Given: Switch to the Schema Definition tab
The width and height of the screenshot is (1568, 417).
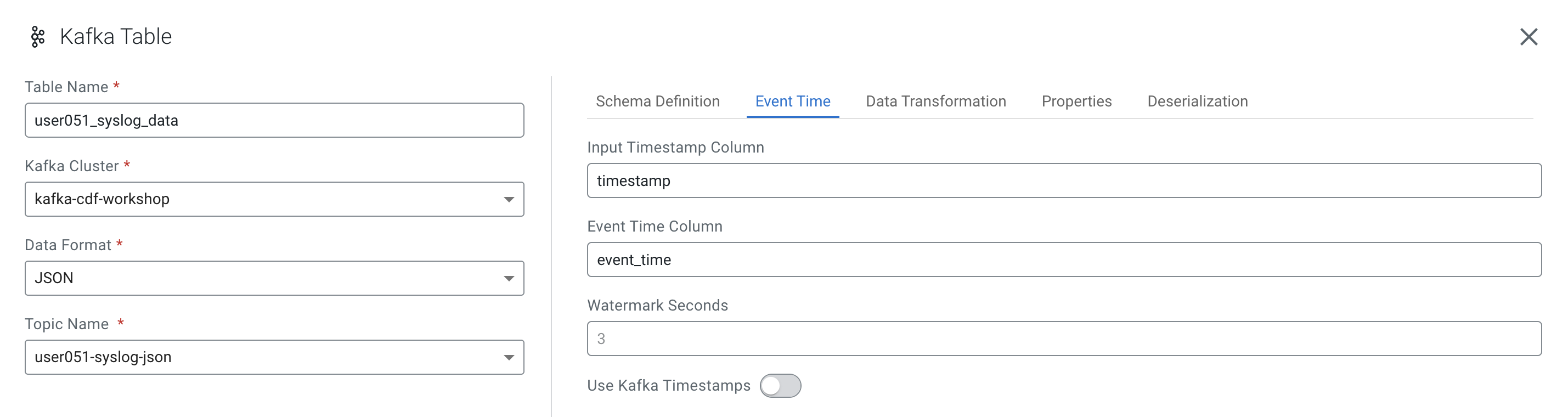Looking at the screenshot, I should tap(657, 101).
